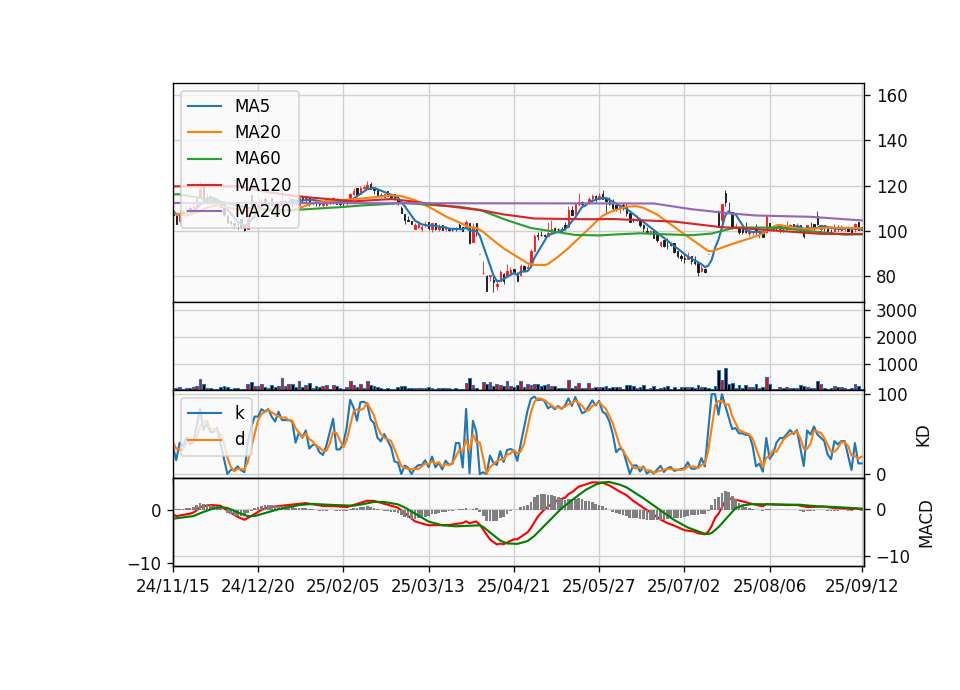Click the 'k' legend label in KD panel
This screenshot has height=690, width=960.
239,413
